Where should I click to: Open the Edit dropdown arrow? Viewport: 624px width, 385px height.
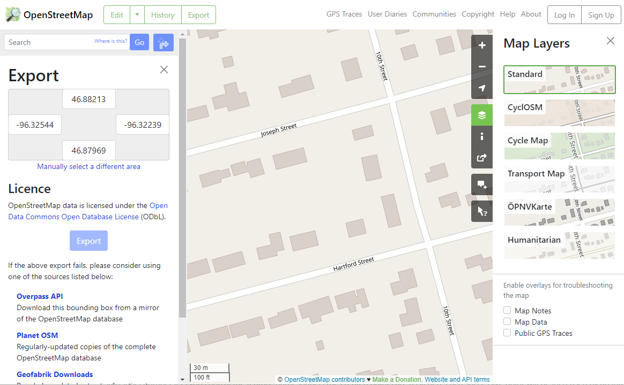coord(137,15)
